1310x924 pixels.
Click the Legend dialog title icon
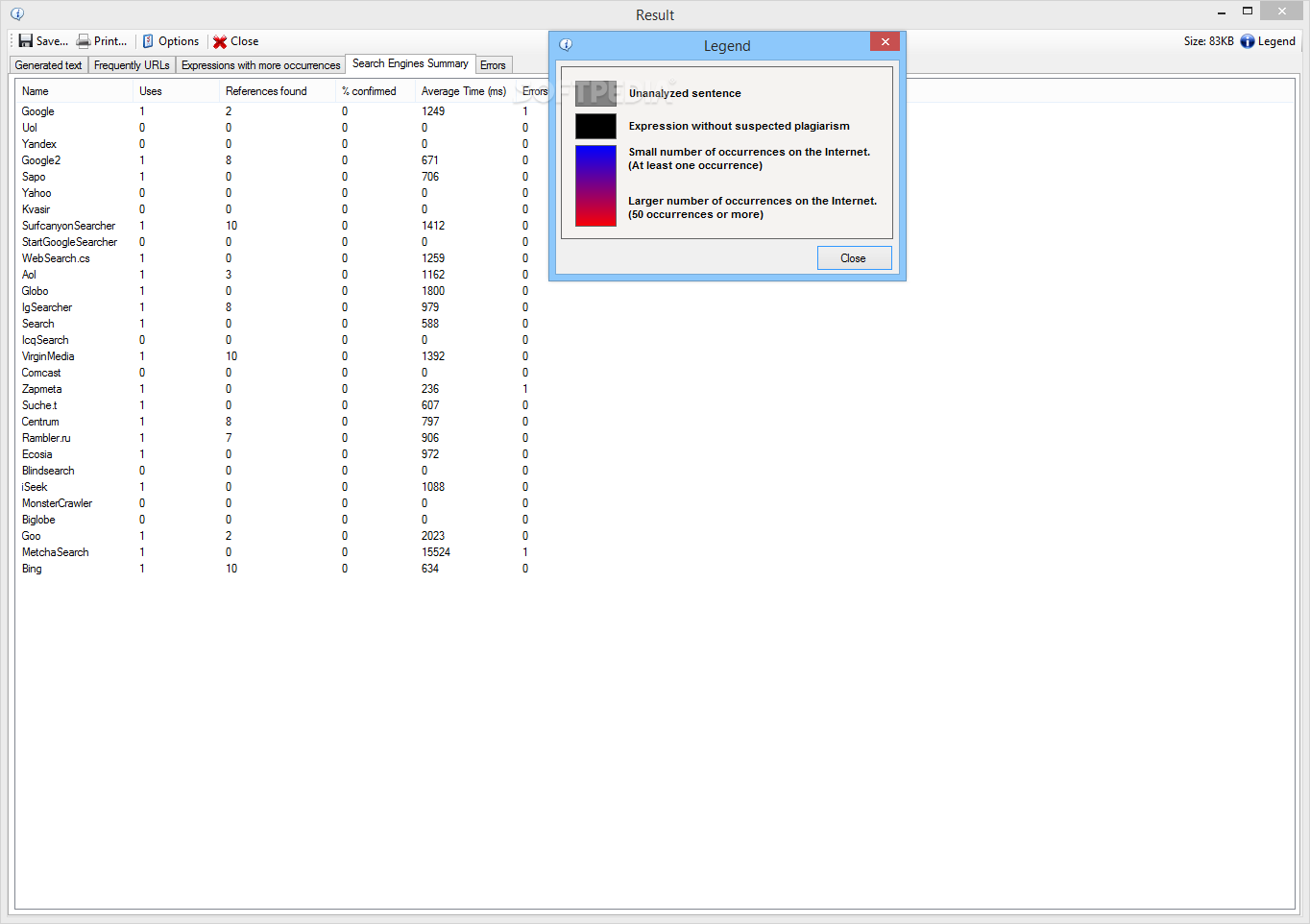(566, 44)
